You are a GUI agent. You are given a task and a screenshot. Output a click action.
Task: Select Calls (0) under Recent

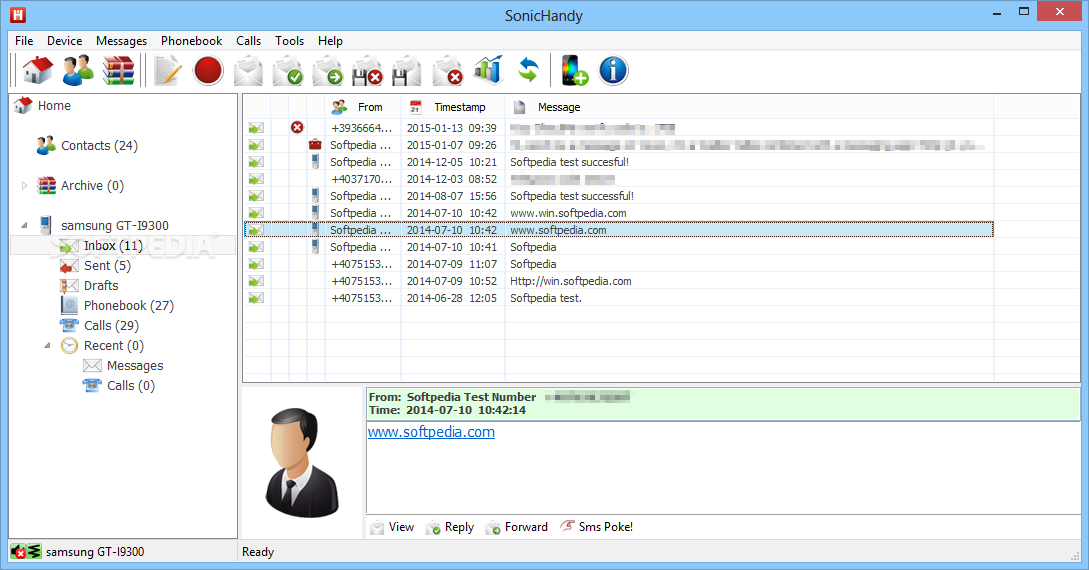point(131,385)
